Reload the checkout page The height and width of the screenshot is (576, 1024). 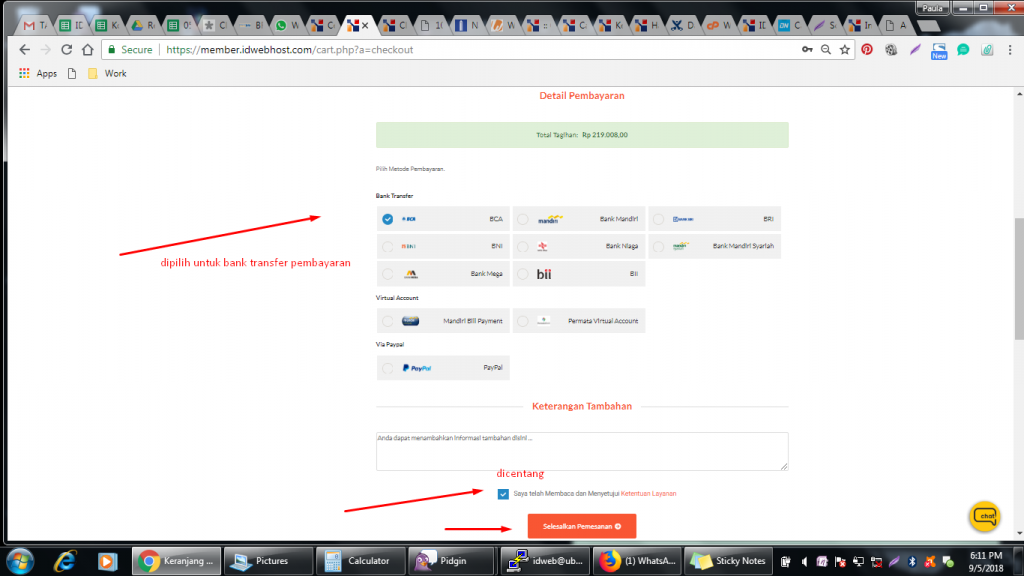pos(67,50)
